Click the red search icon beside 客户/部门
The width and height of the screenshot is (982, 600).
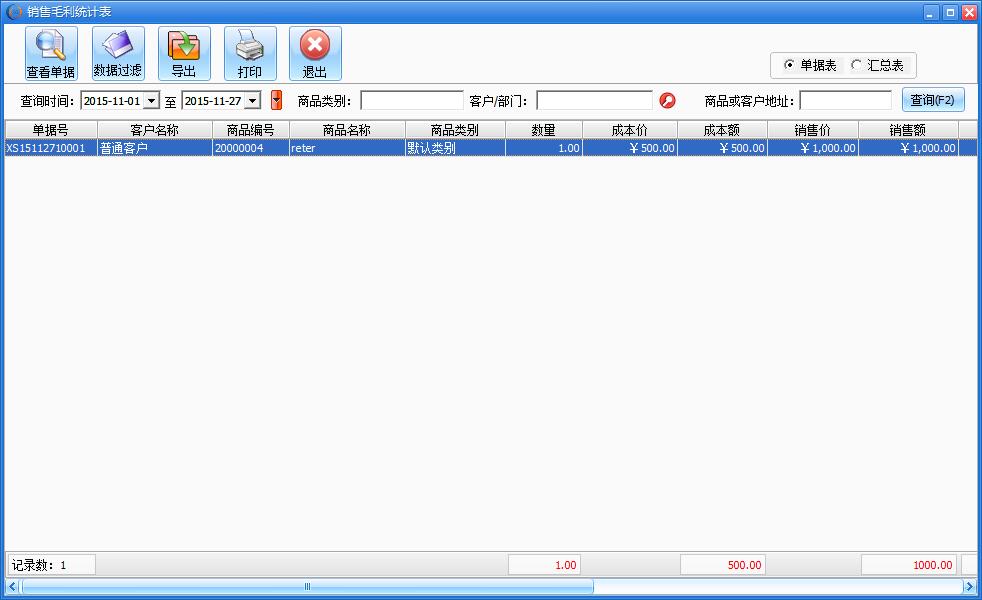pos(668,100)
